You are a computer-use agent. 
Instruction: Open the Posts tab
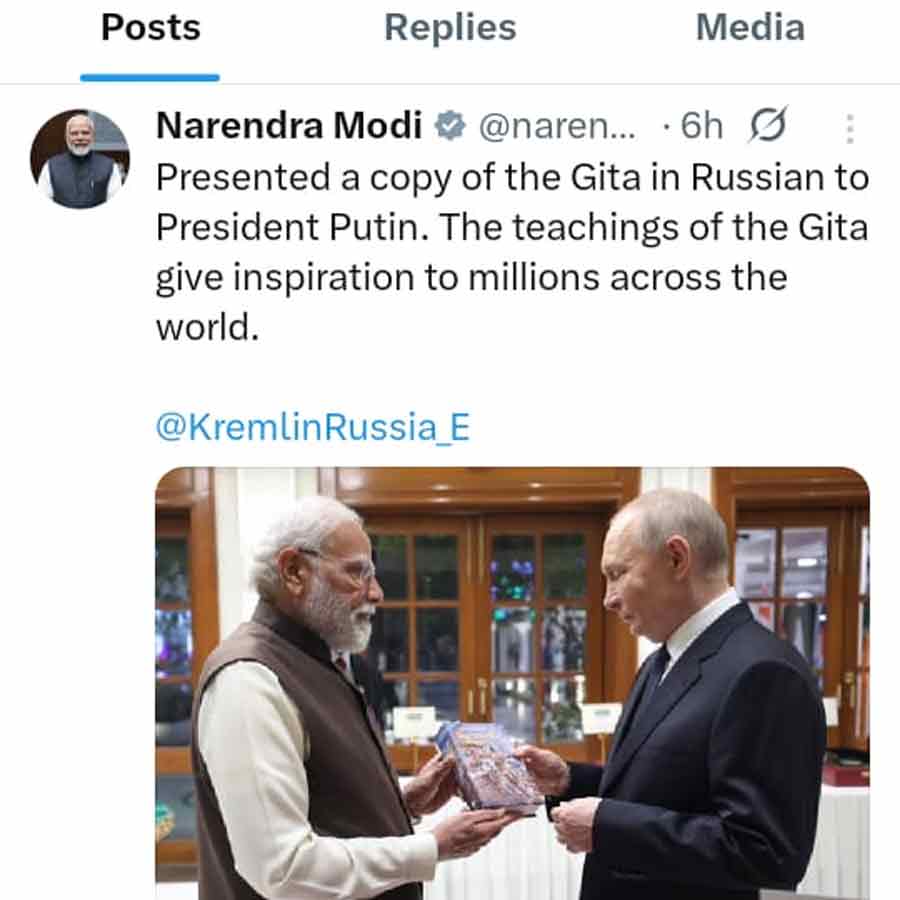pyautogui.click(x=150, y=28)
